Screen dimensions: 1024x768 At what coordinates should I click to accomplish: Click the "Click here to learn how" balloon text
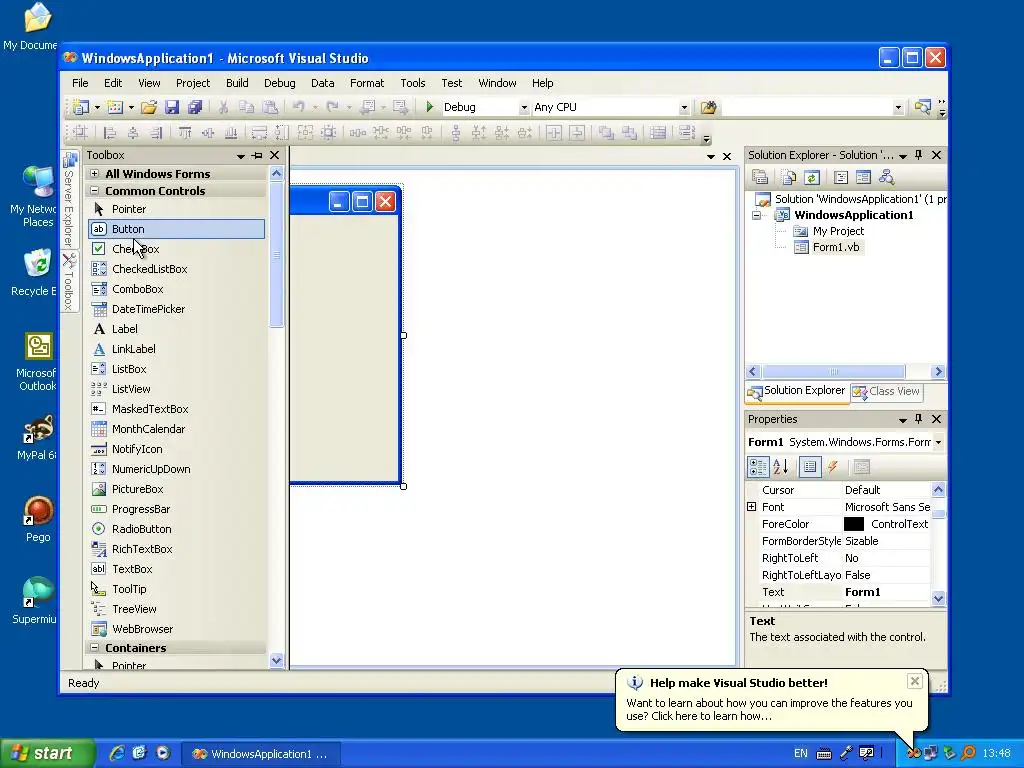[x=711, y=716]
